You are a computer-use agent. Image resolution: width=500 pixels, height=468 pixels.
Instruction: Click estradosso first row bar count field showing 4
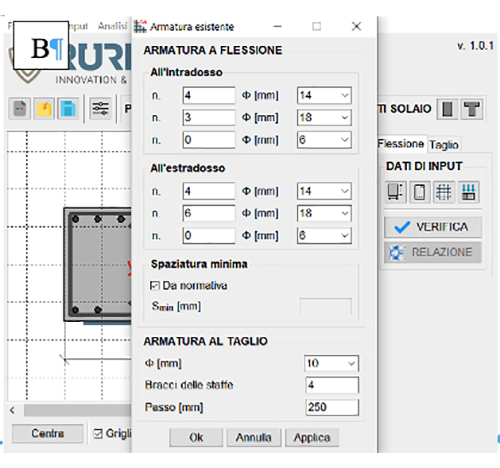click(209, 191)
